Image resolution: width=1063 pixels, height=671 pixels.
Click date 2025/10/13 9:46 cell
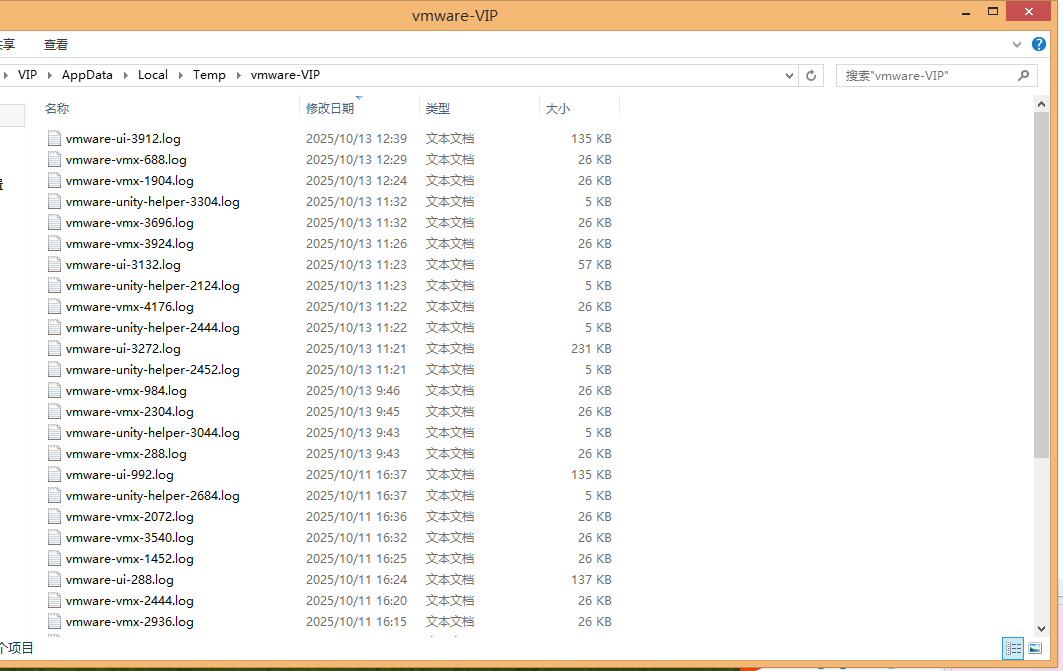click(353, 390)
